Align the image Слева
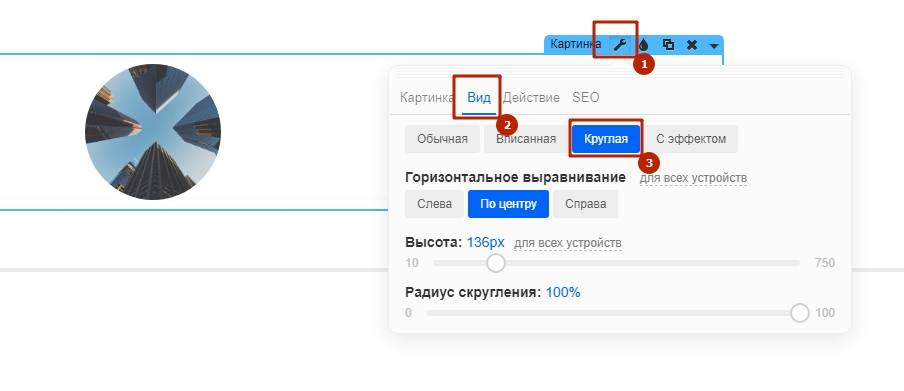Screen dimensions: 904x391 pyautogui.click(x=434, y=204)
